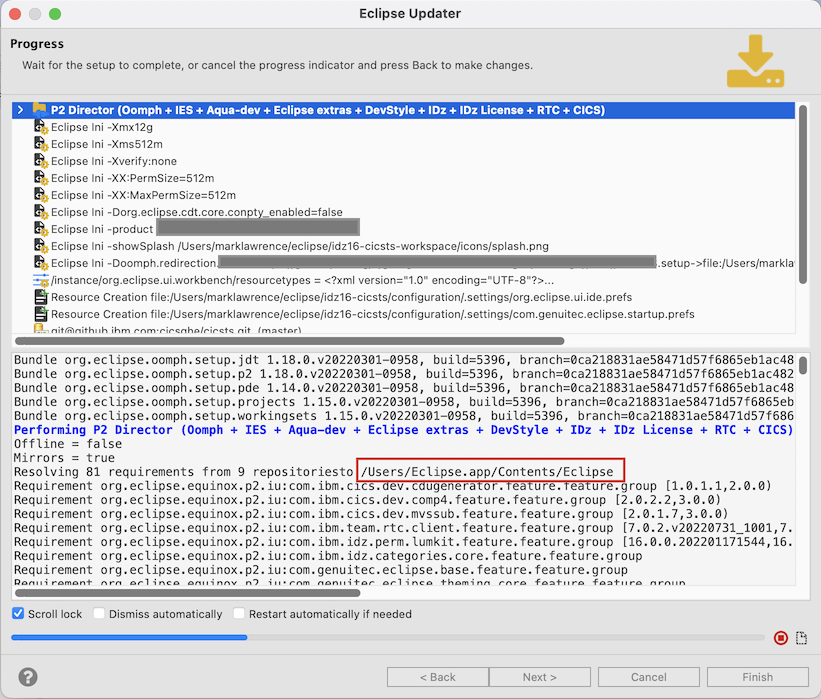
Task: Click the blue Performing P2 Director log line
Action: tap(404, 430)
